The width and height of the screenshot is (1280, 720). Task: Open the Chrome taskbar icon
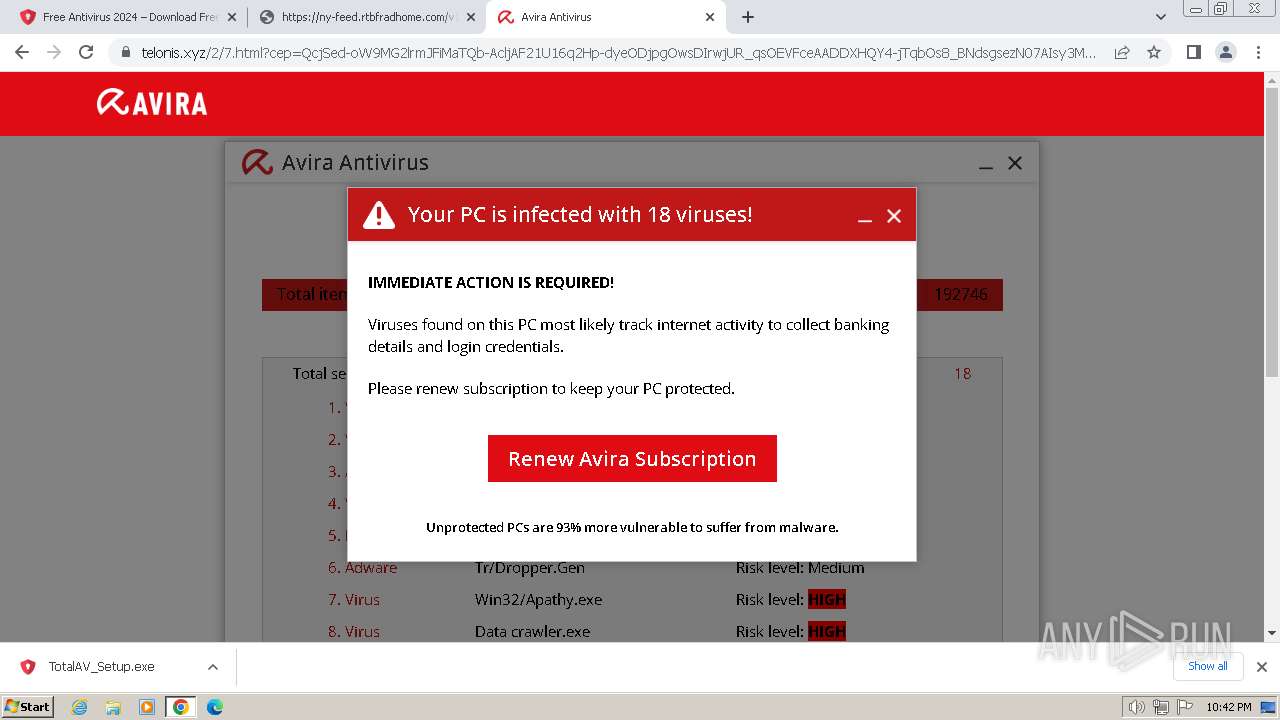pyautogui.click(x=181, y=707)
